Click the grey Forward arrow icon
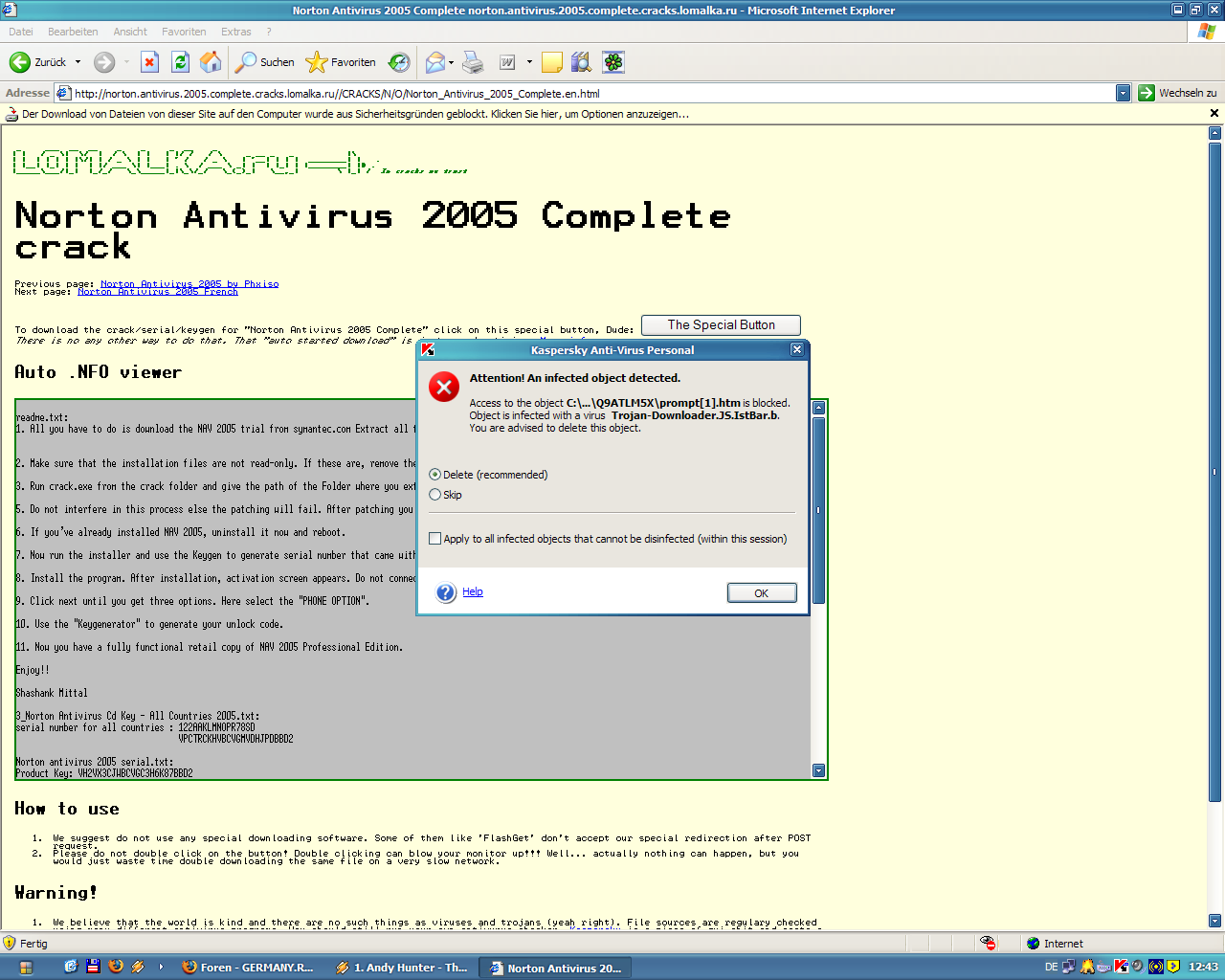The image size is (1225, 980). pyautogui.click(x=104, y=62)
